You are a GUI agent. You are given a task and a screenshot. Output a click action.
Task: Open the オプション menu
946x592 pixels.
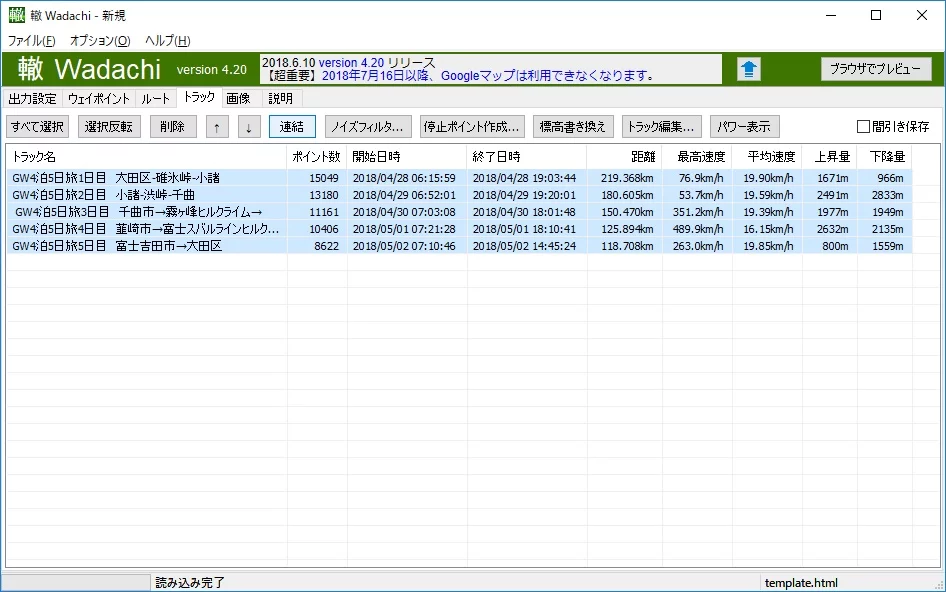(x=100, y=40)
